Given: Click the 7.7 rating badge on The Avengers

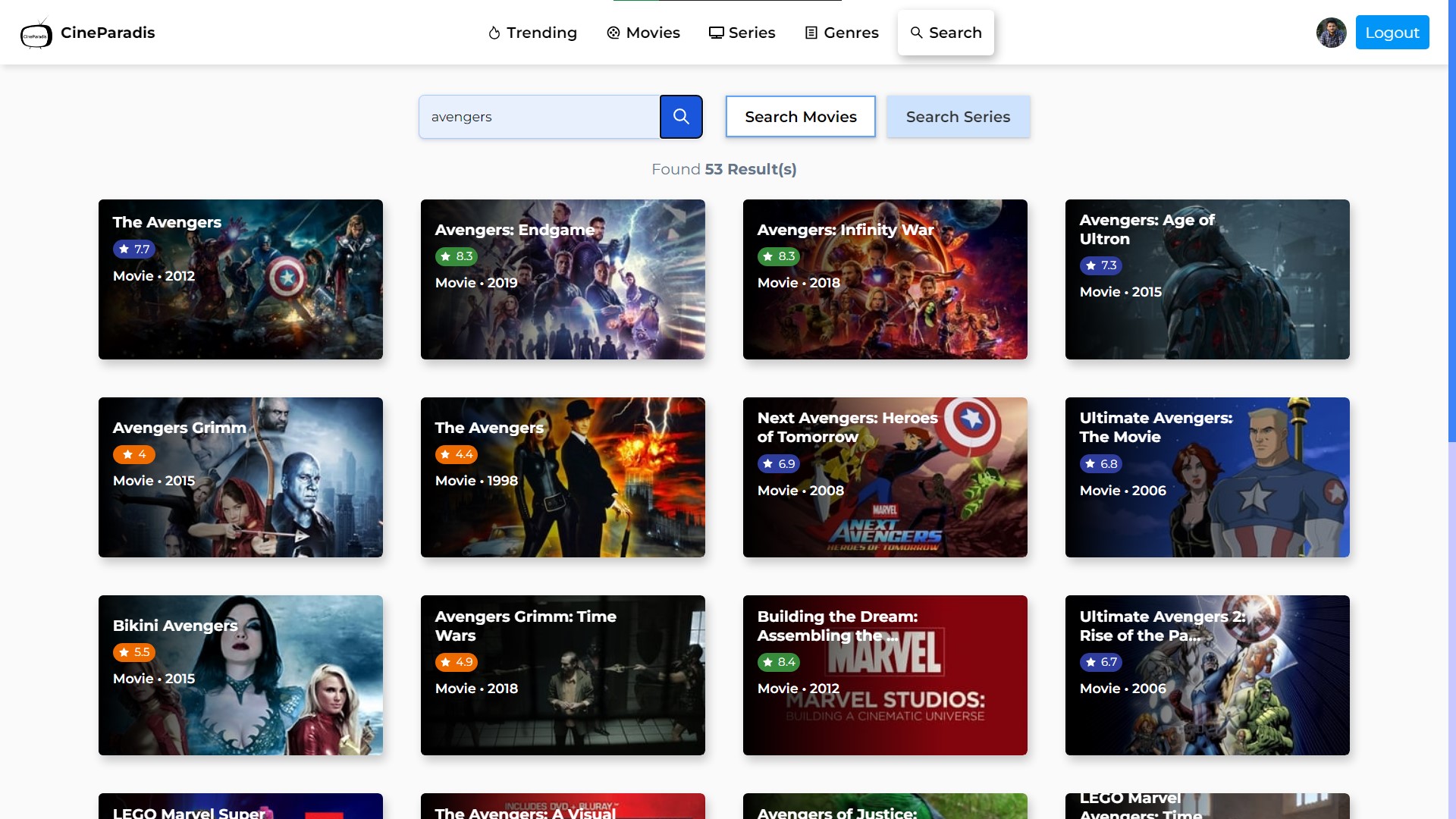Looking at the screenshot, I should click(134, 249).
